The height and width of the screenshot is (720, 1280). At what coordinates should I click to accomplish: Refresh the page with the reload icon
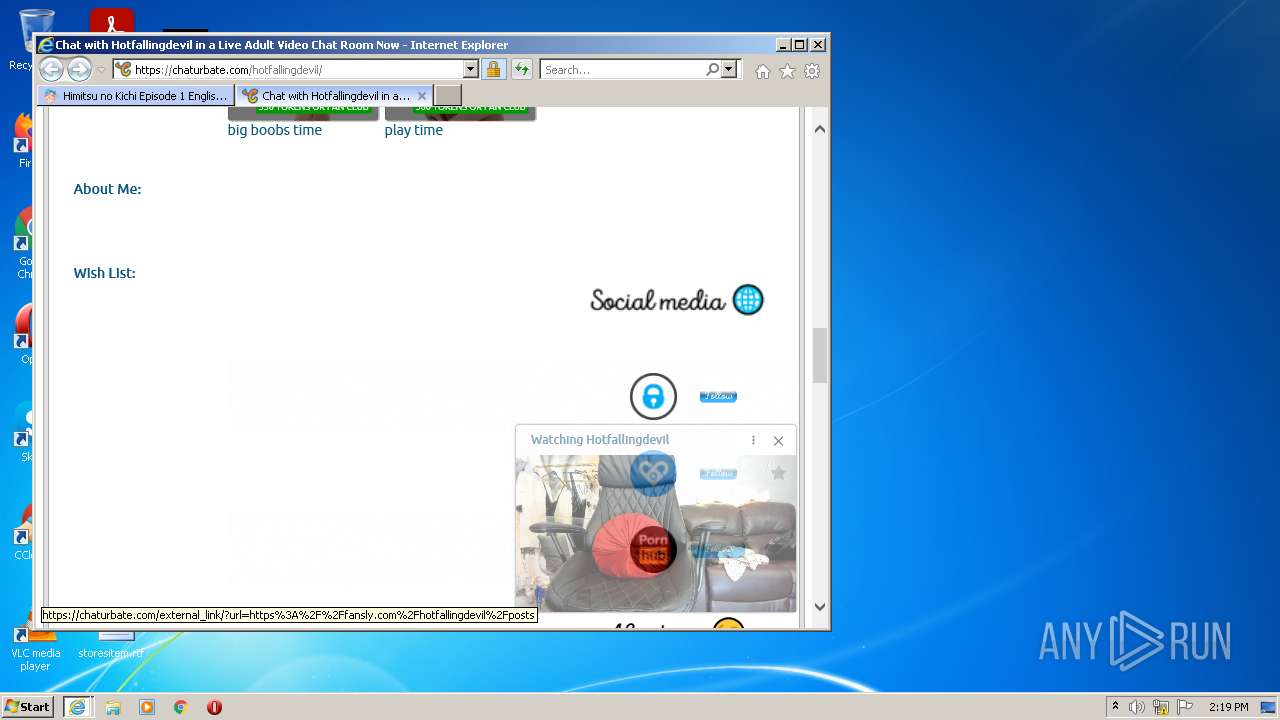(521, 70)
